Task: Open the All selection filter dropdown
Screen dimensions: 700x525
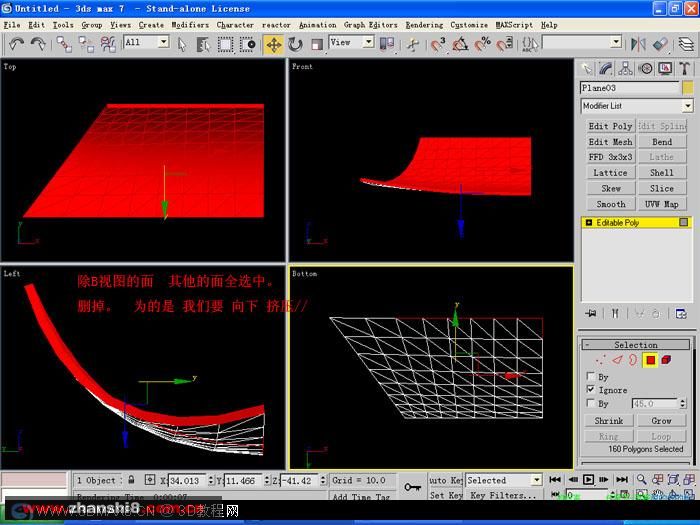Action: coord(146,42)
